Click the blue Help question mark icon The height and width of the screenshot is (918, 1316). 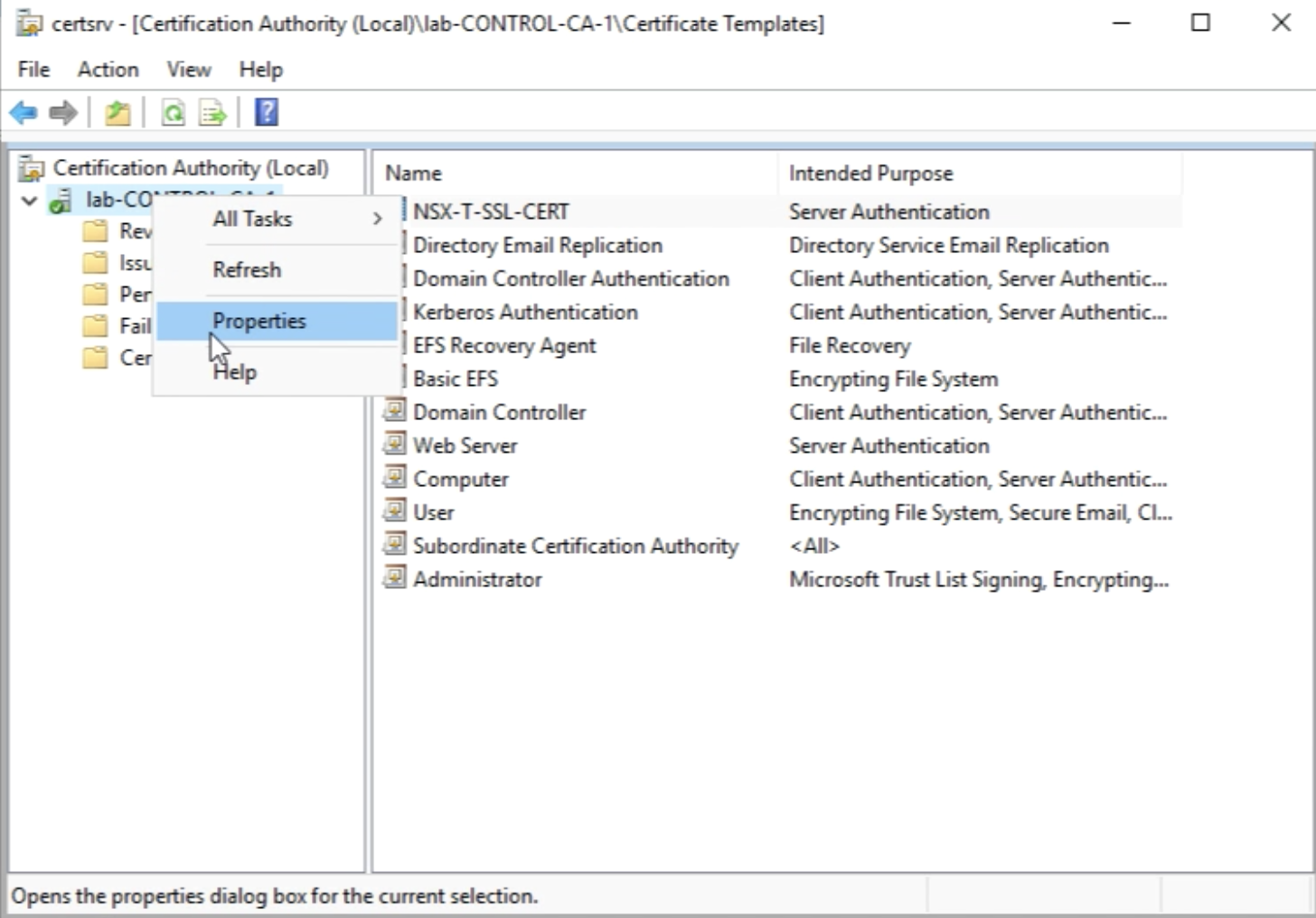(267, 112)
